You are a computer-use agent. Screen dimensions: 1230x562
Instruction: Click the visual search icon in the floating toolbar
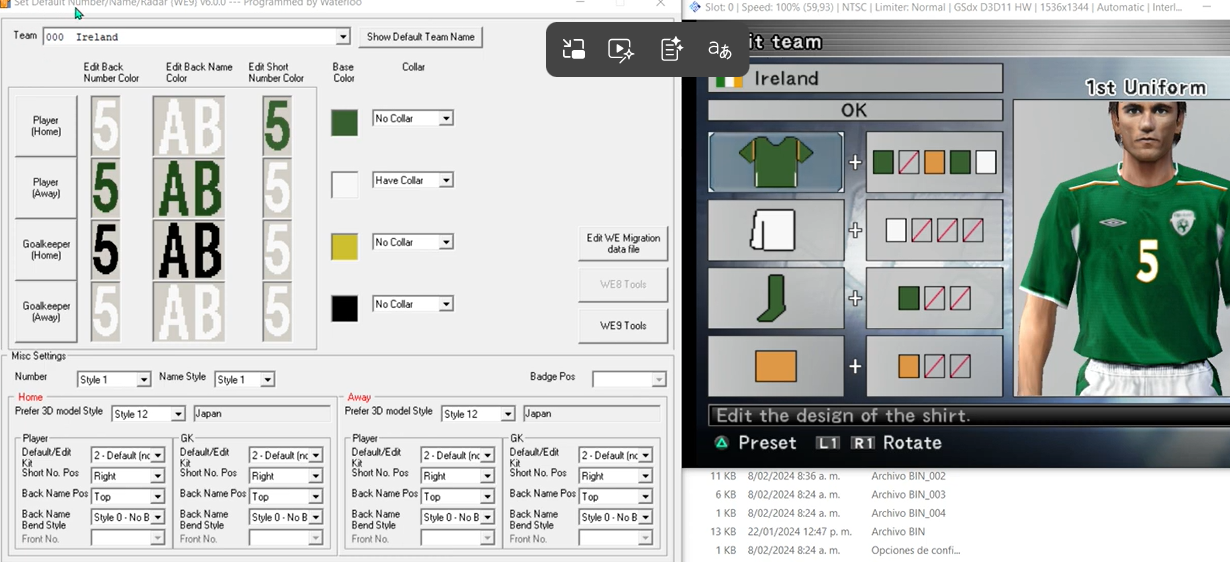pyautogui.click(x=574, y=49)
